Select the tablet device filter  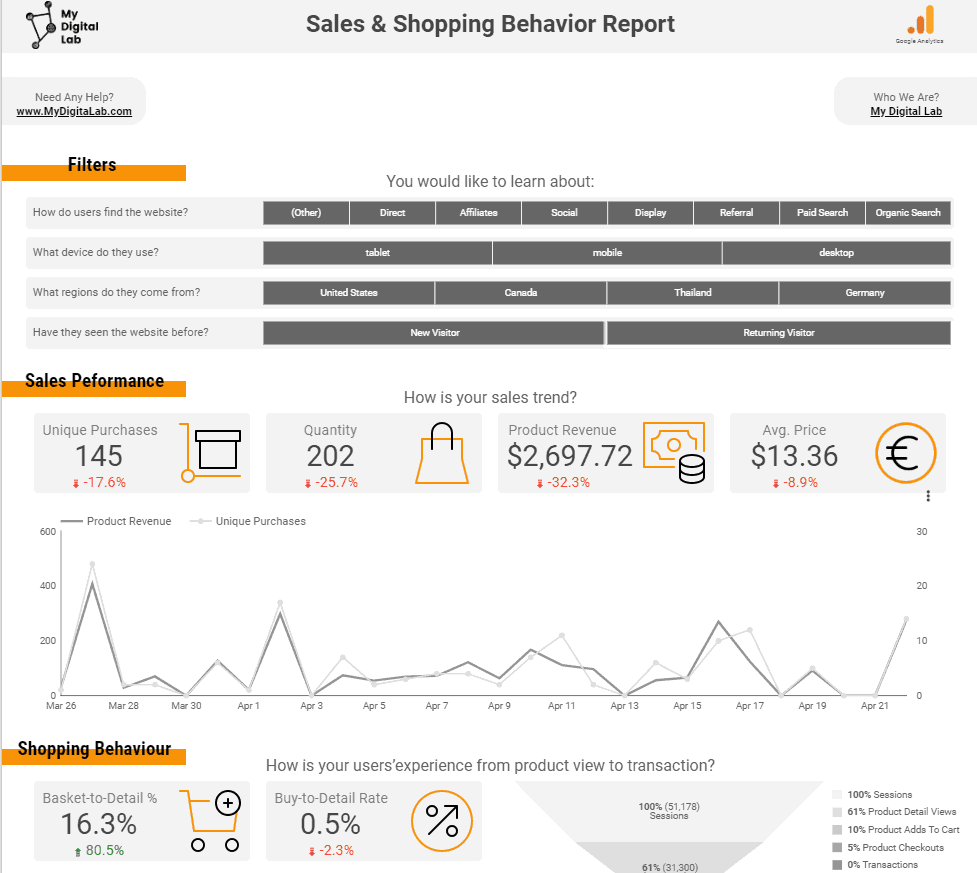378,252
